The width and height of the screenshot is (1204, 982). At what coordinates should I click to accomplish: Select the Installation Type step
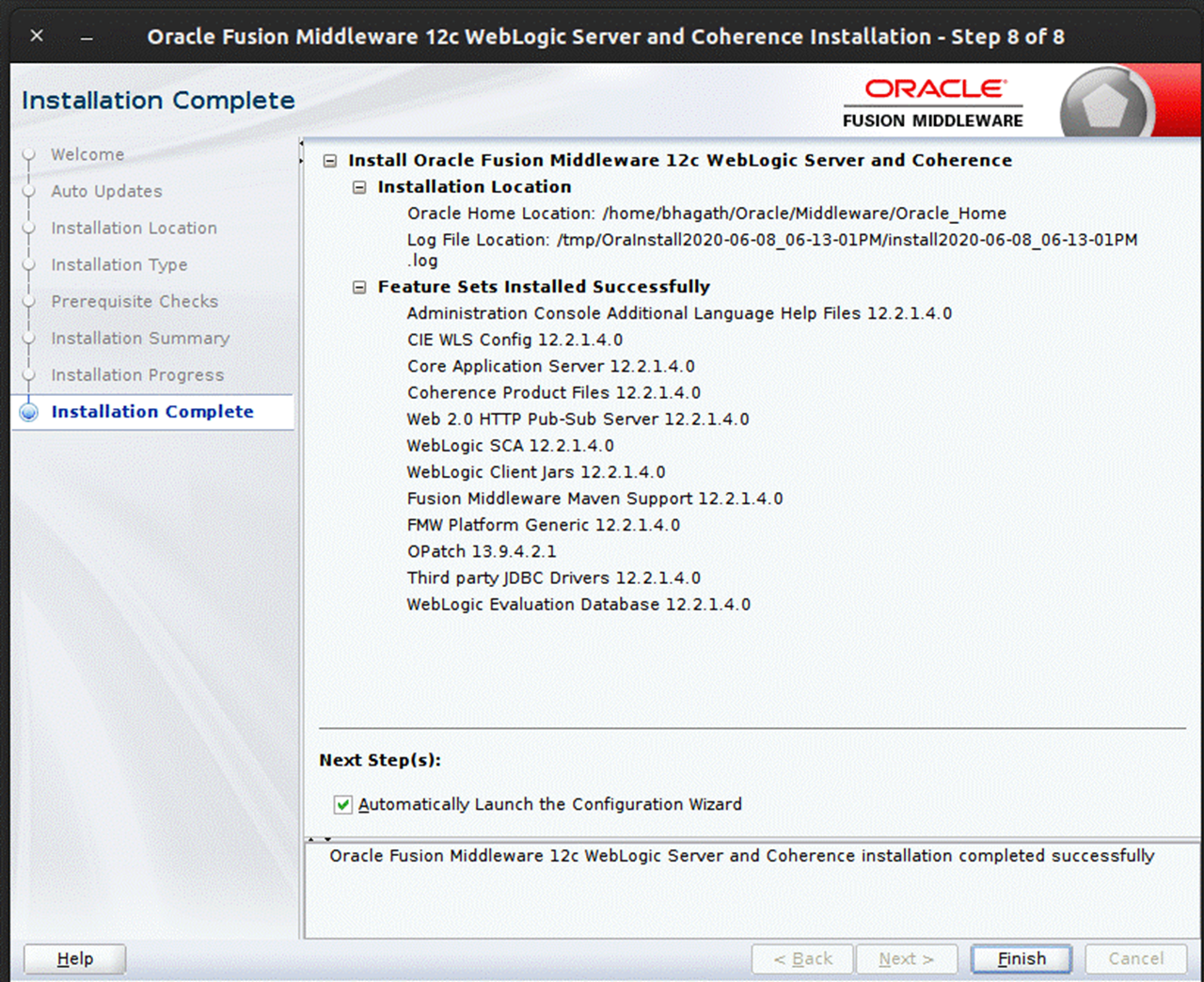pos(119,264)
